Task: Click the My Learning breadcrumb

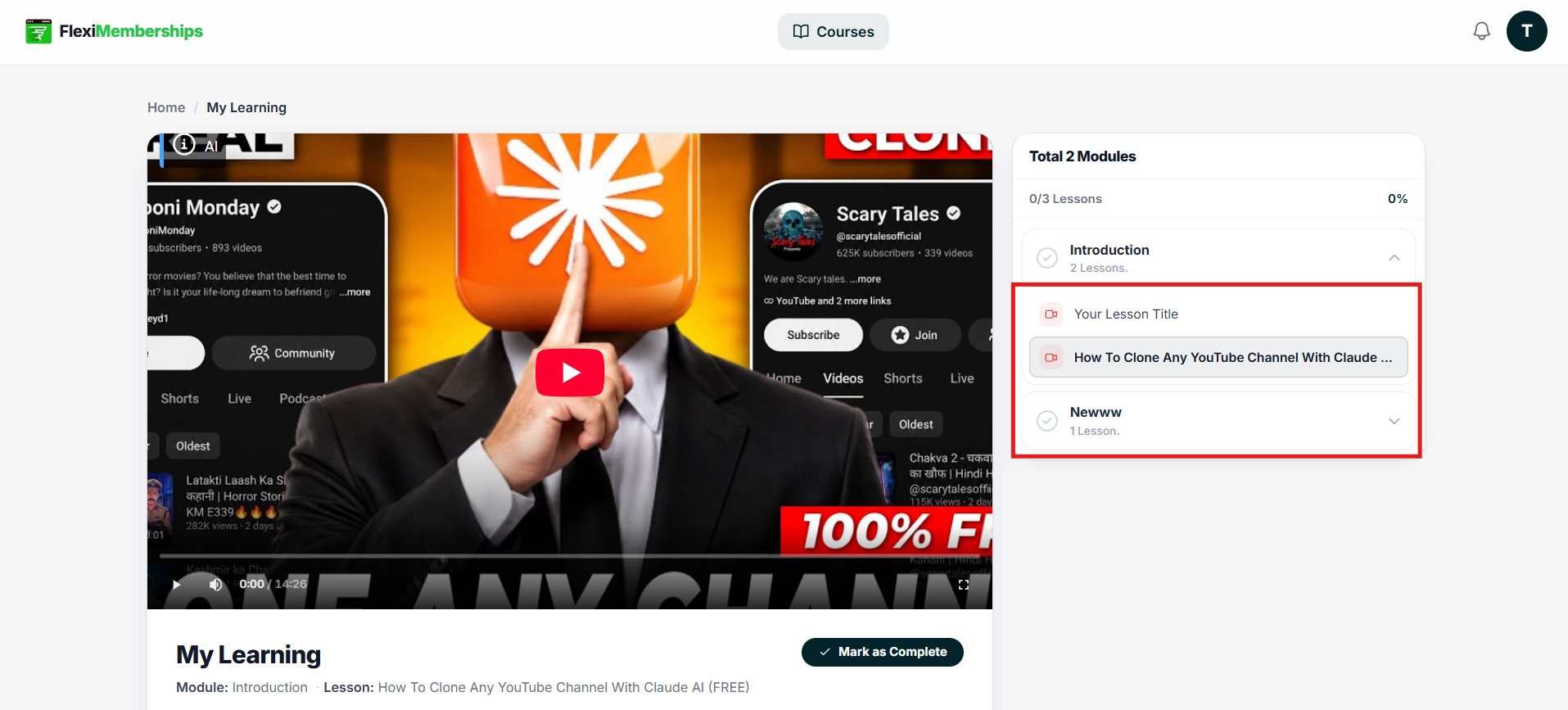Action: click(x=246, y=107)
